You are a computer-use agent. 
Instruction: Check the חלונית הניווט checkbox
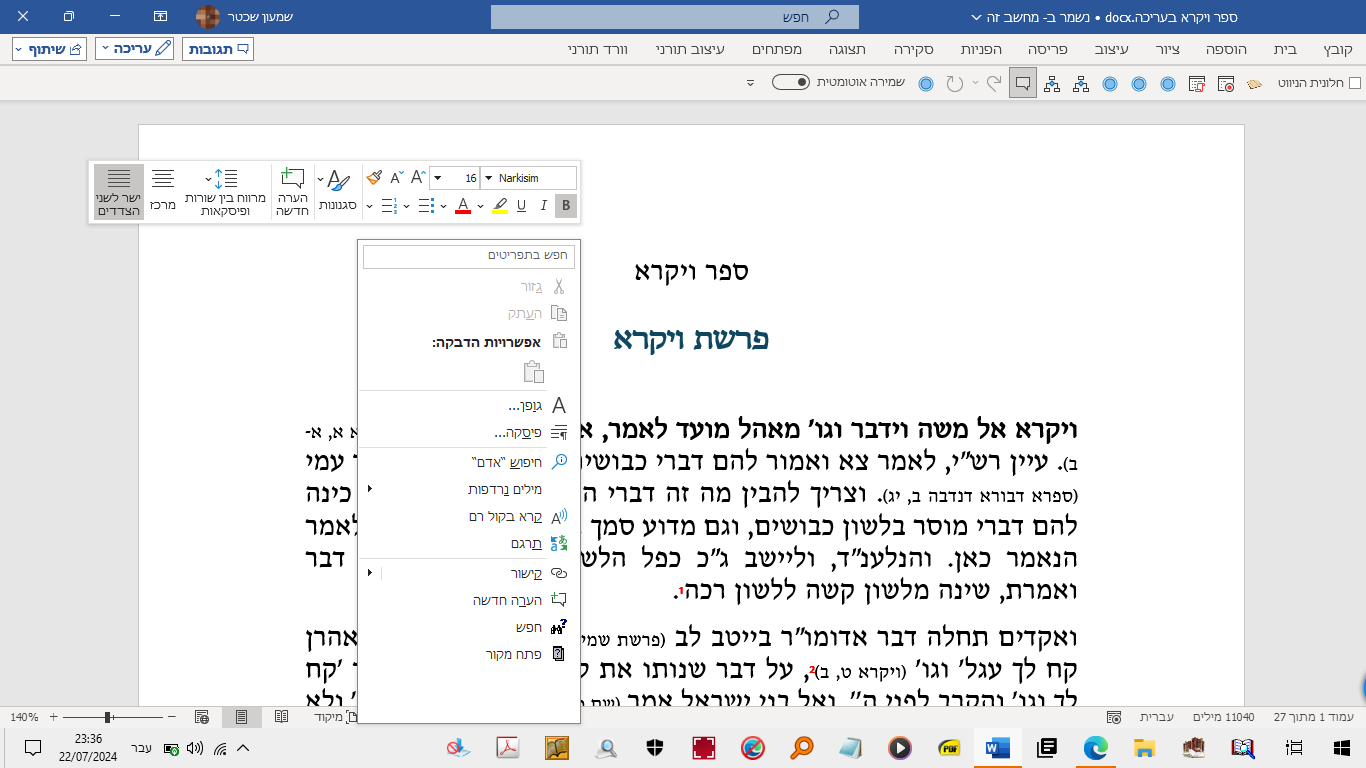point(1354,84)
